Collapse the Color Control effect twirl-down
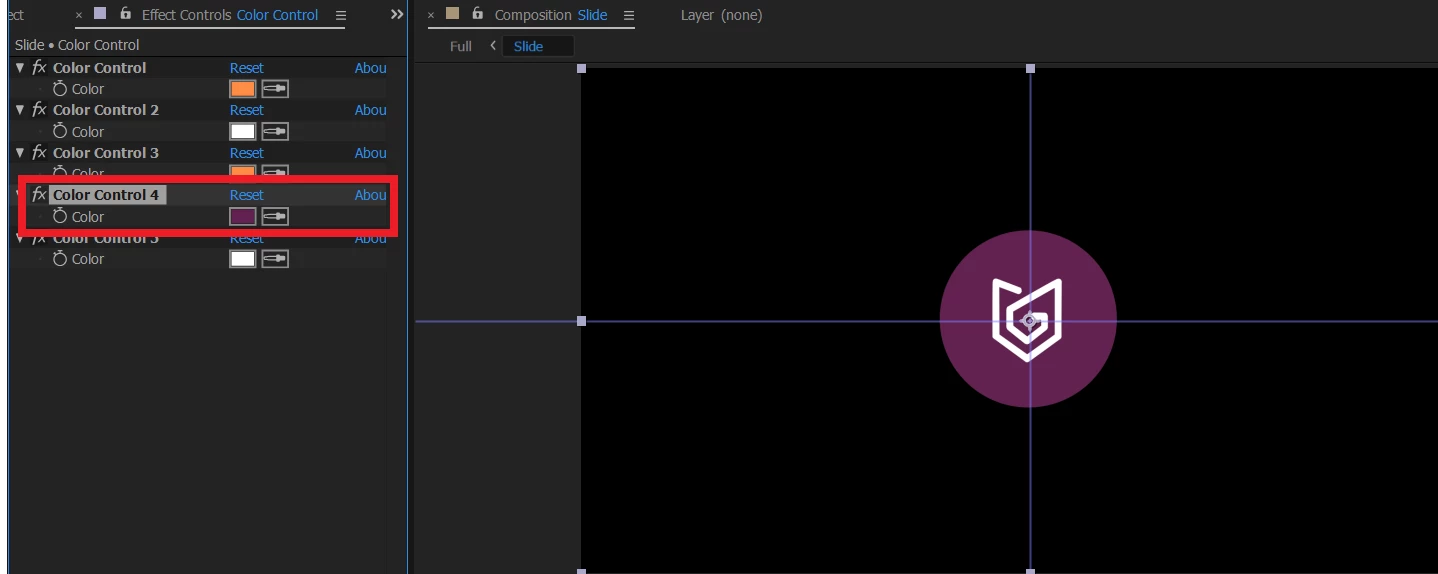 coord(20,68)
